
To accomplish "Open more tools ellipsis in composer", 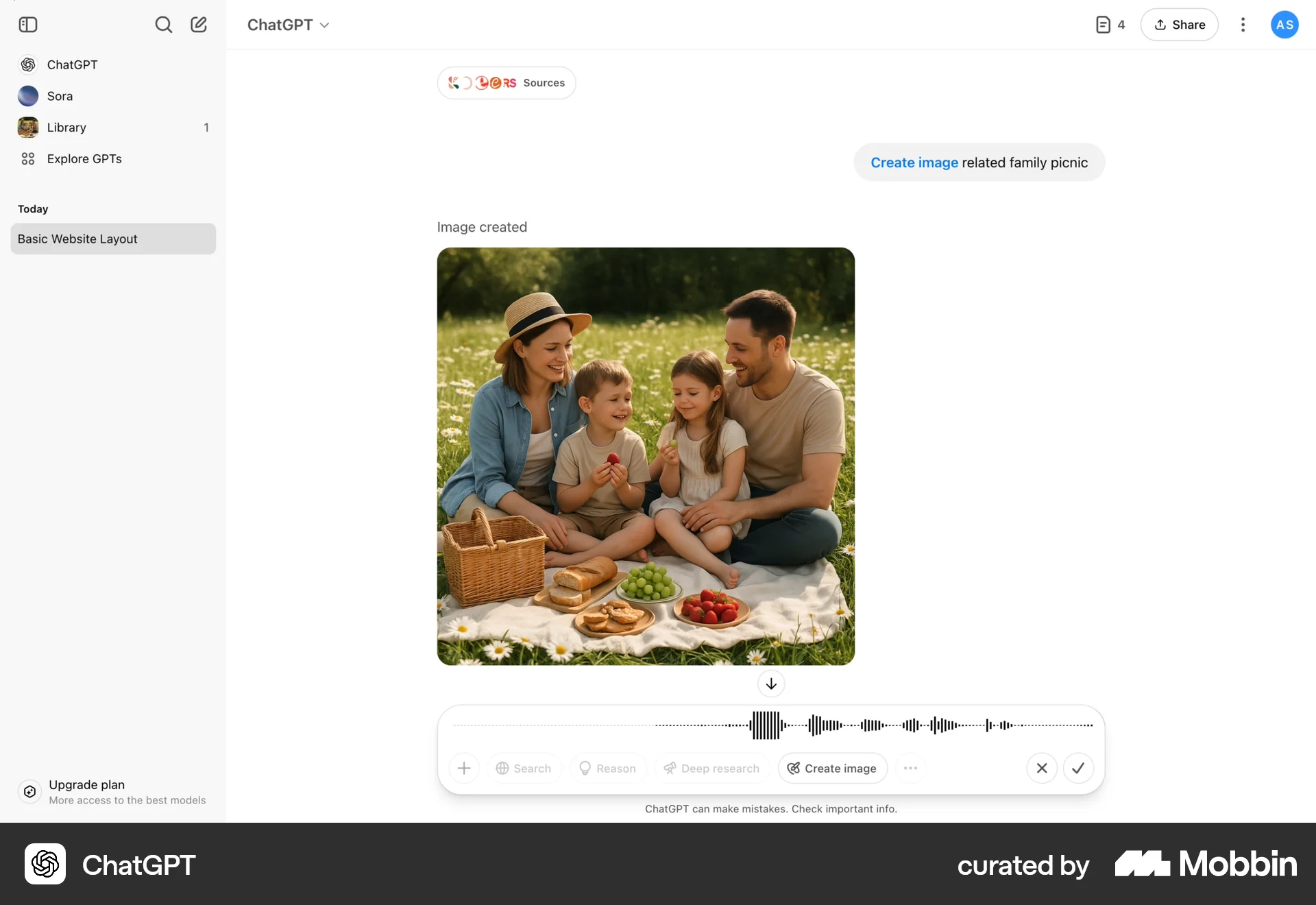I will [910, 768].
